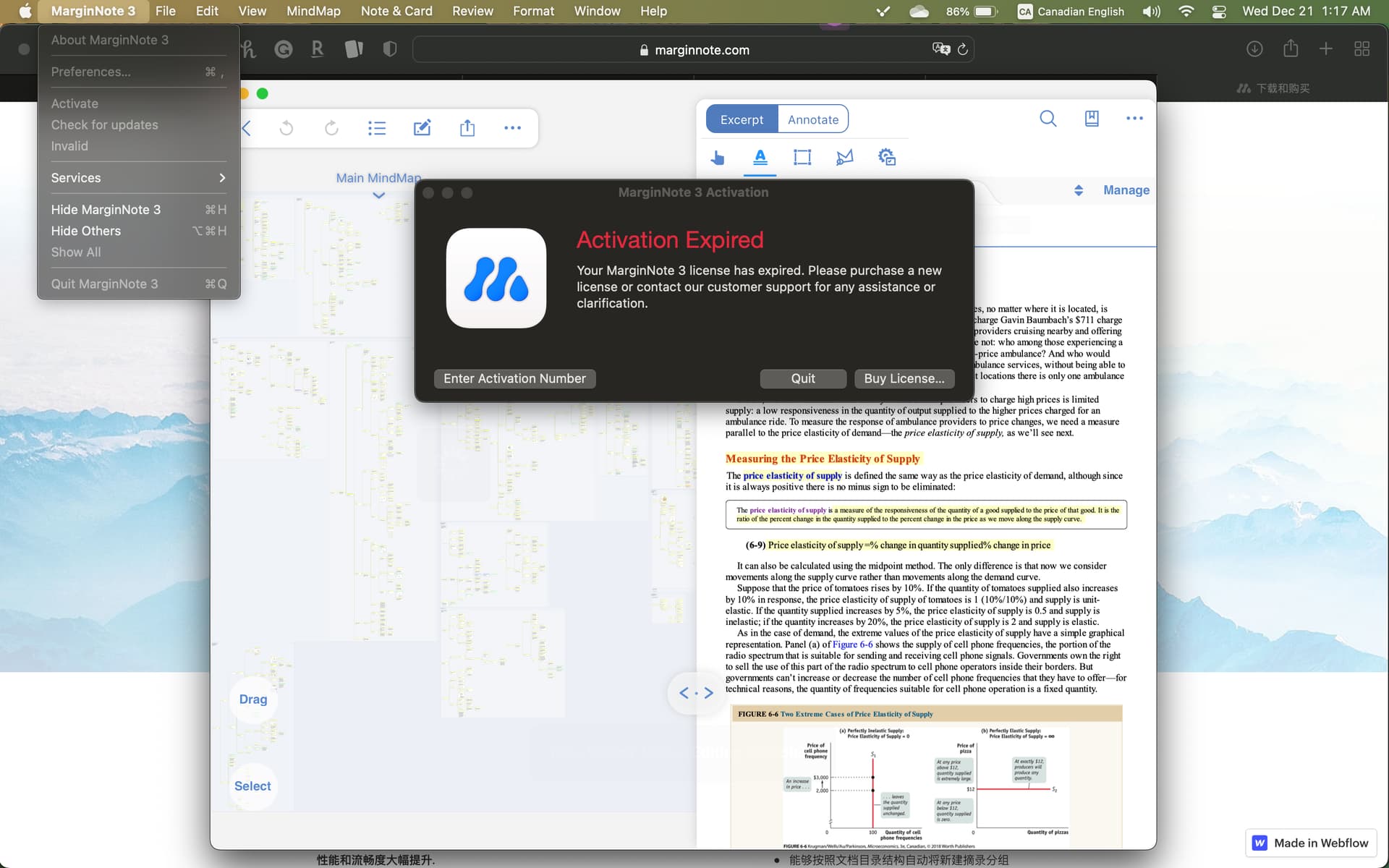Select the text highlight excerpt tool
Image resolution: width=1389 pixels, height=868 pixels.
[x=760, y=157]
